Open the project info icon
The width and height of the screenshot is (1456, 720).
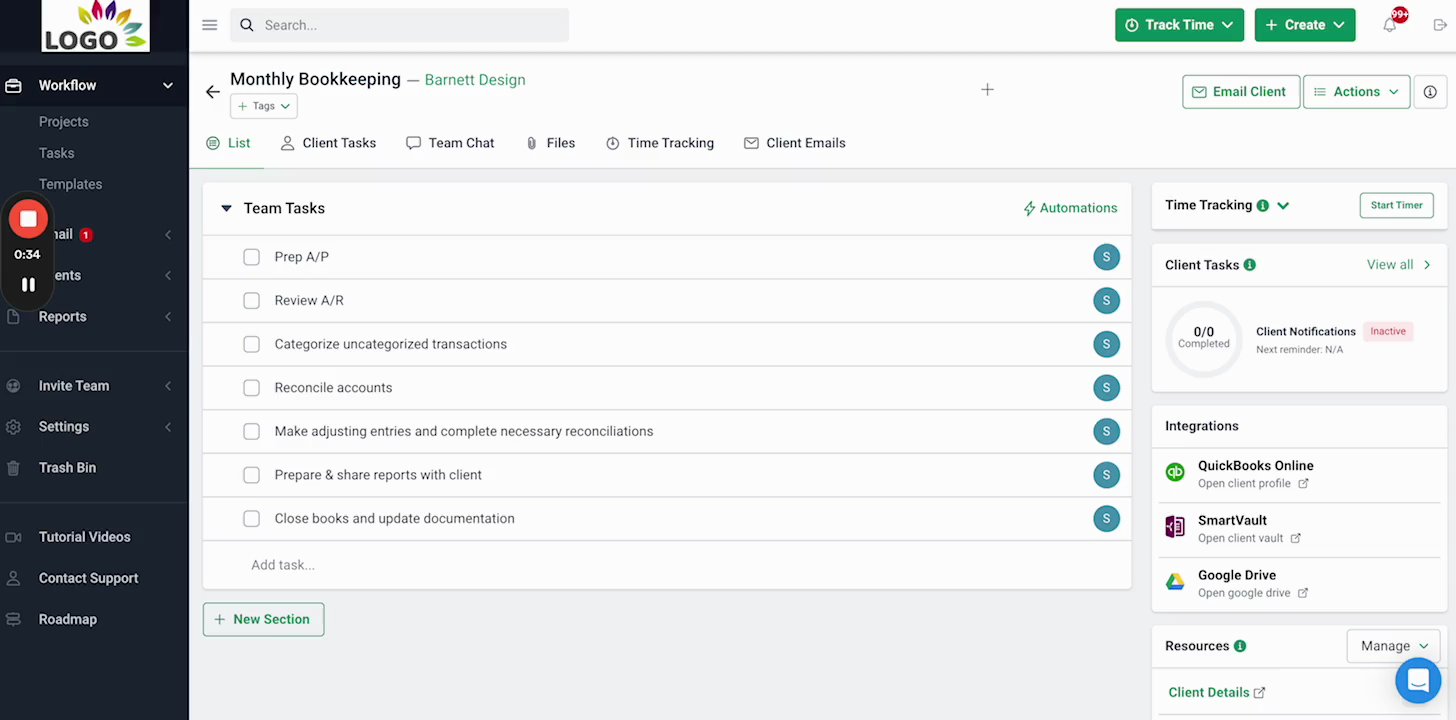(1430, 92)
